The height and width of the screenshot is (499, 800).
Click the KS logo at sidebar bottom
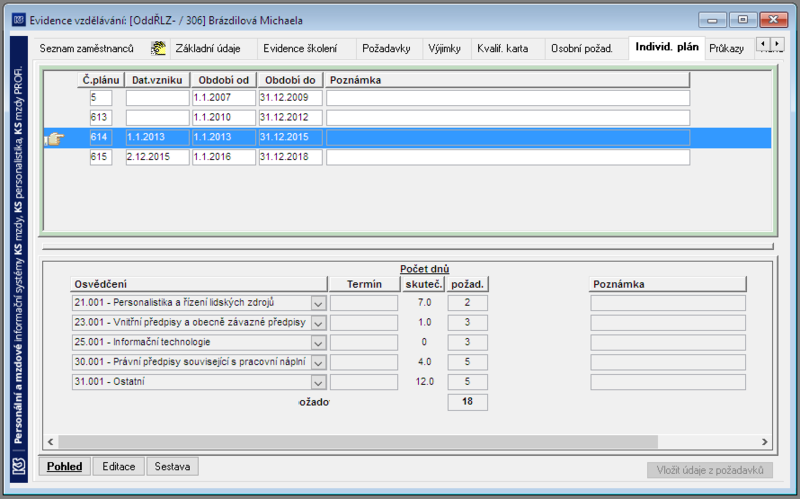[19, 466]
